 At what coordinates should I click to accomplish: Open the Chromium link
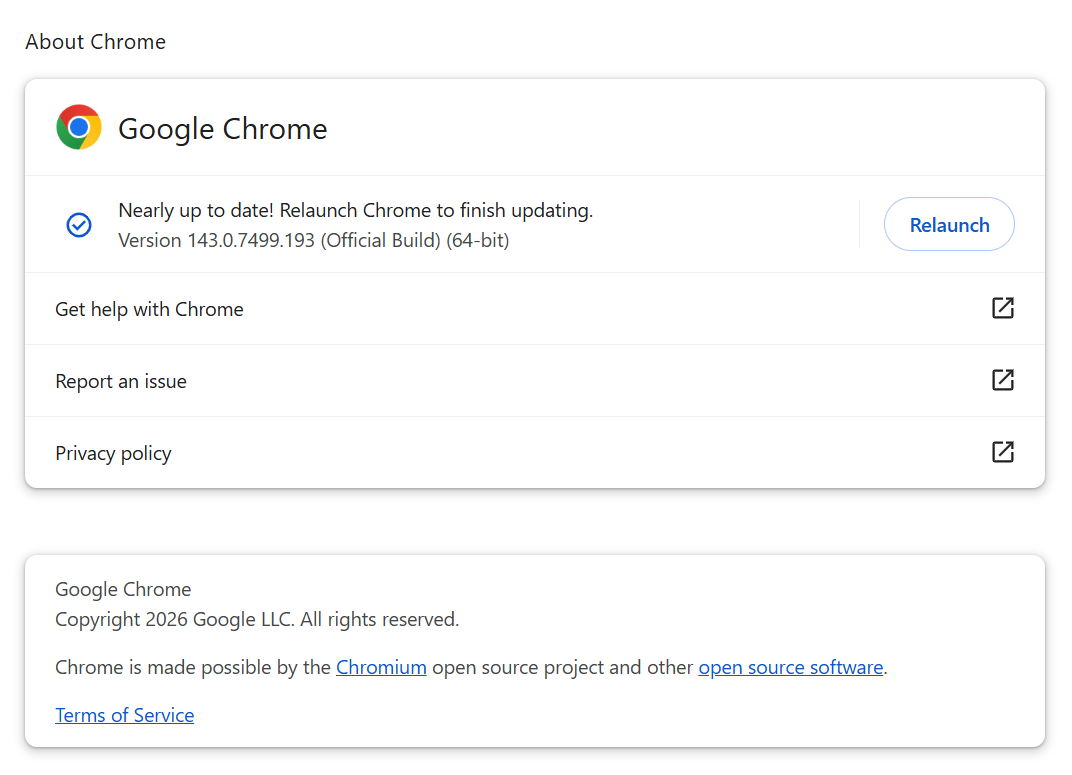(381, 667)
